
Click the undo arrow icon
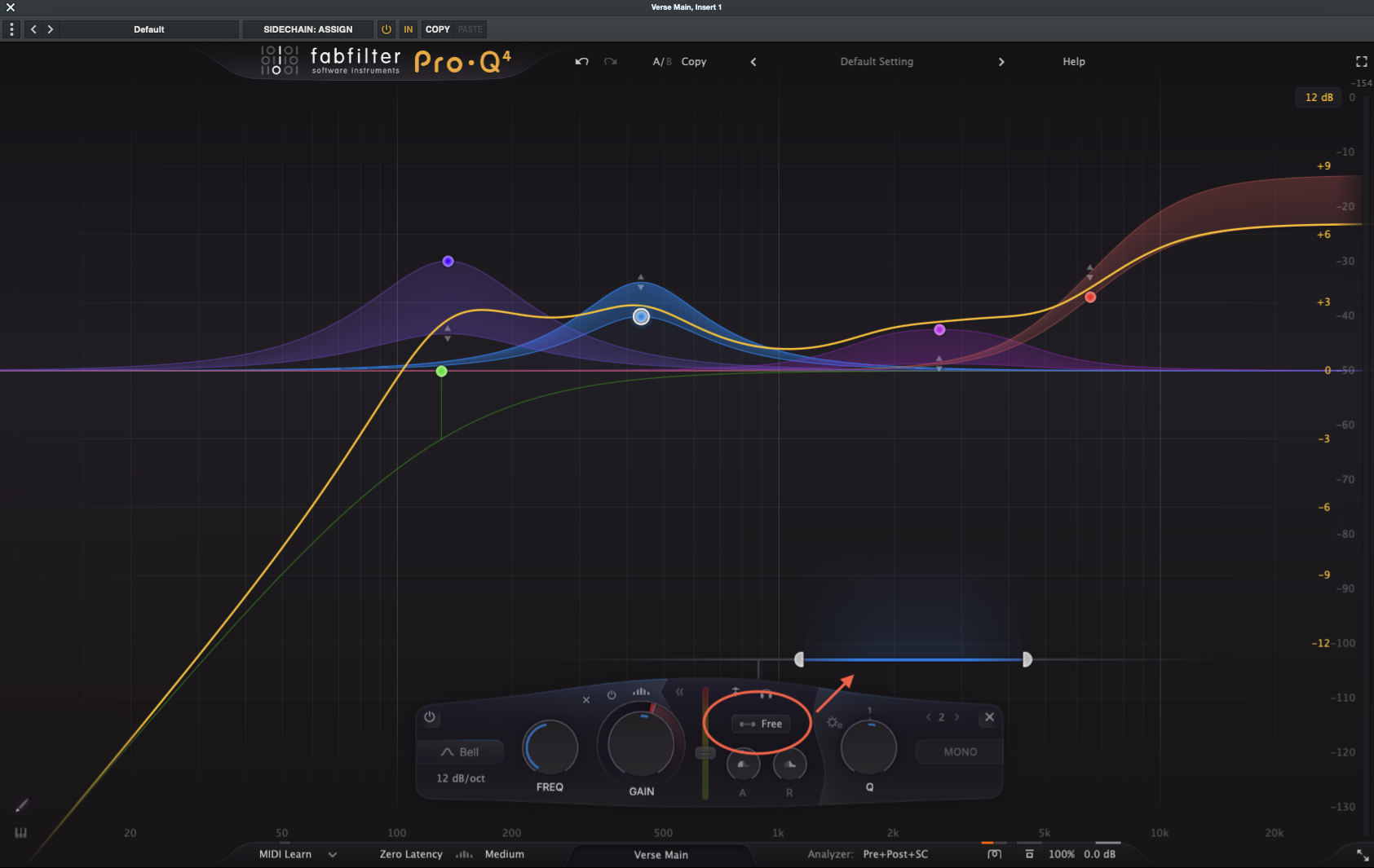coord(582,61)
